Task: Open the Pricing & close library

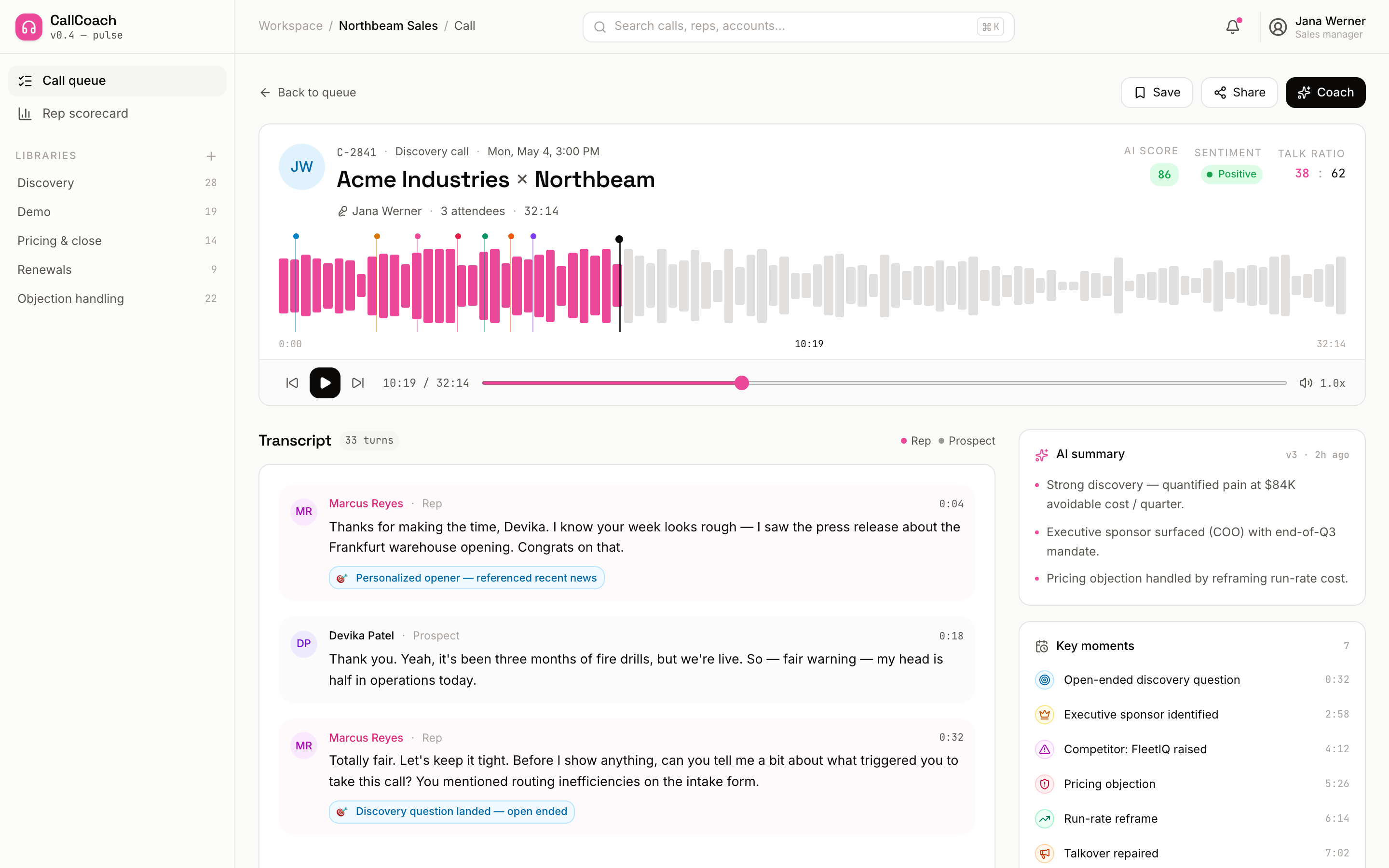Action: [117, 241]
